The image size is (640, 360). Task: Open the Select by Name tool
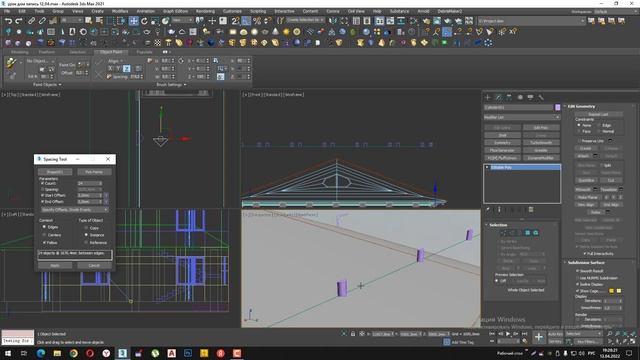tap(99, 21)
